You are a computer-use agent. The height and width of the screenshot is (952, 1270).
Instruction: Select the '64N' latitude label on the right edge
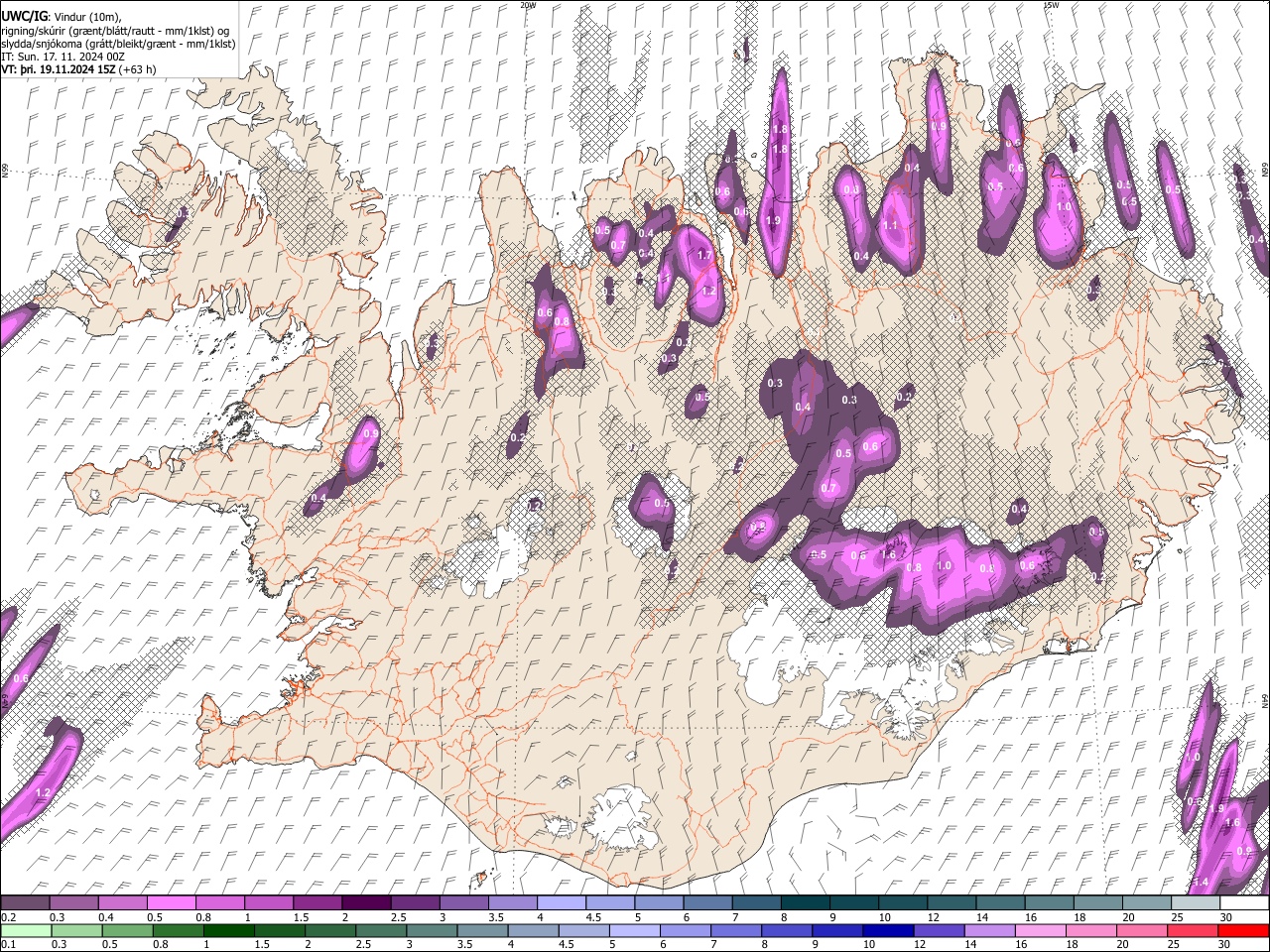pyautogui.click(x=1265, y=700)
